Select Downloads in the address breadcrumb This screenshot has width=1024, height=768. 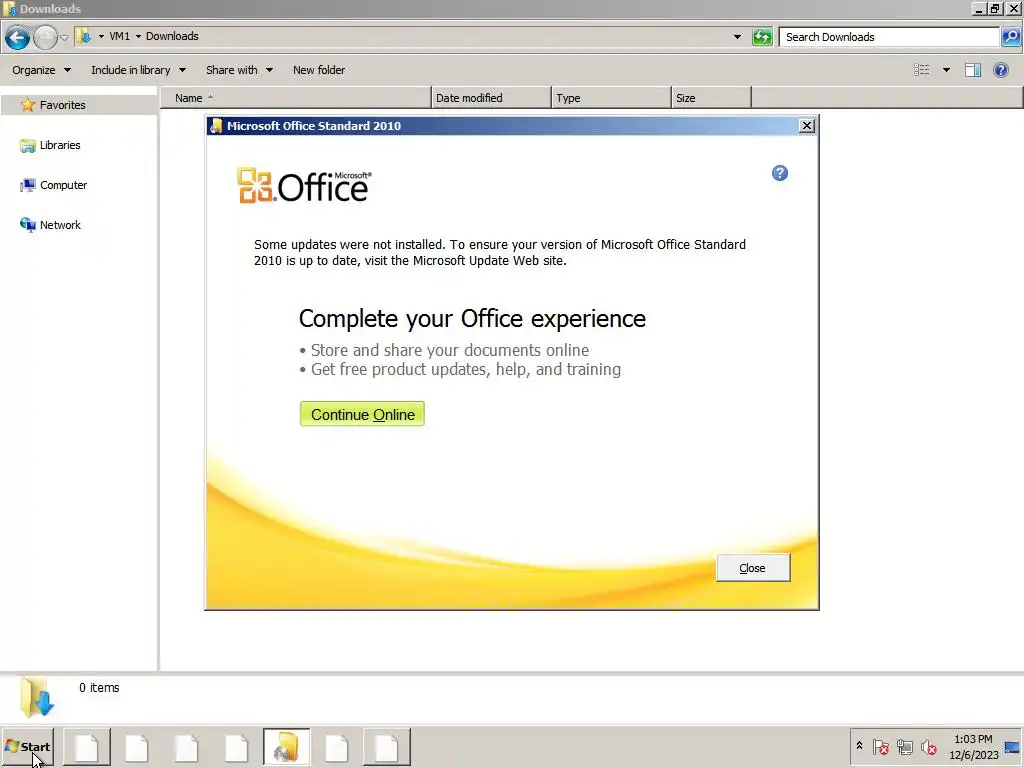click(x=172, y=36)
